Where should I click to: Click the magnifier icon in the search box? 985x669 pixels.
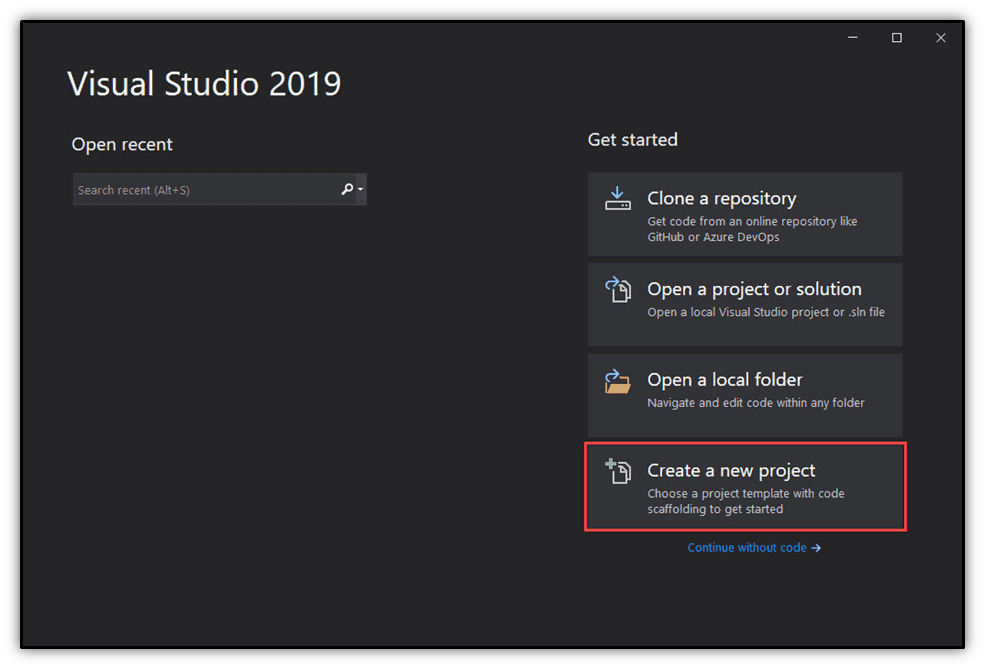click(x=347, y=189)
